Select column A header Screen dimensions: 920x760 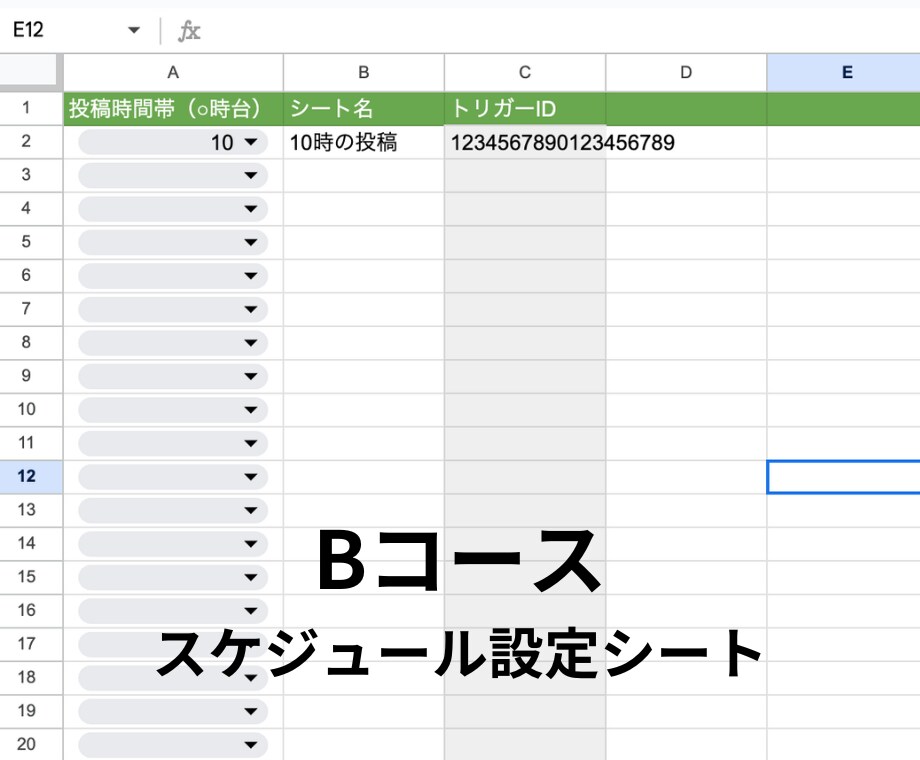173,72
